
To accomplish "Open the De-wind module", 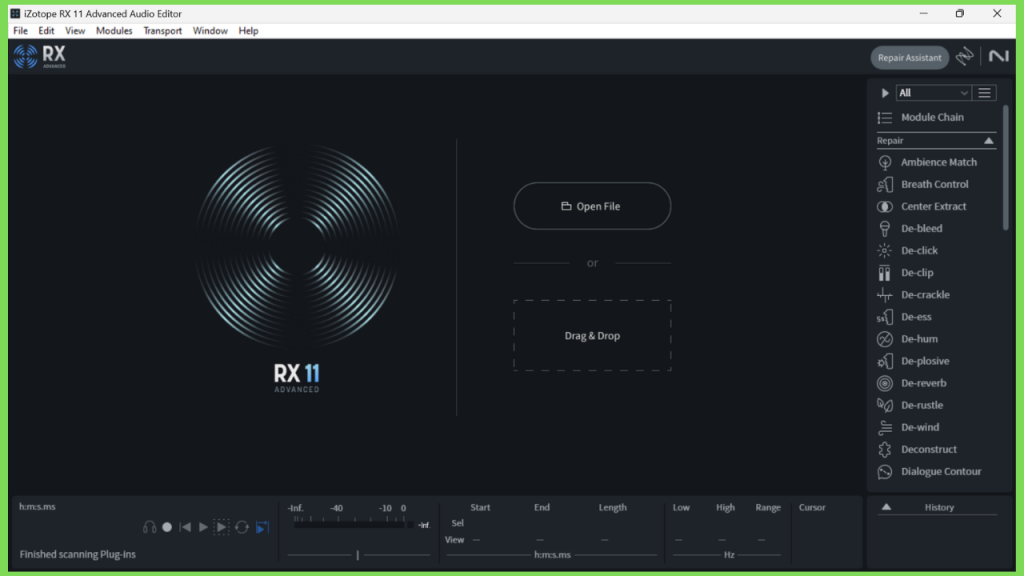I will click(x=908, y=427).
